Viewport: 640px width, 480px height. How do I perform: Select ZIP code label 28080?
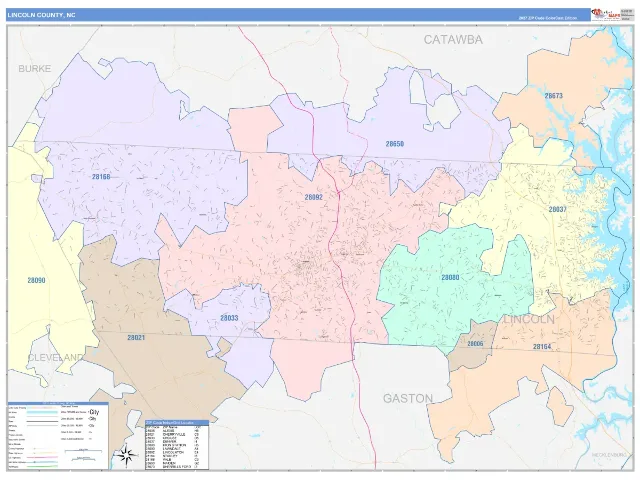(450, 278)
